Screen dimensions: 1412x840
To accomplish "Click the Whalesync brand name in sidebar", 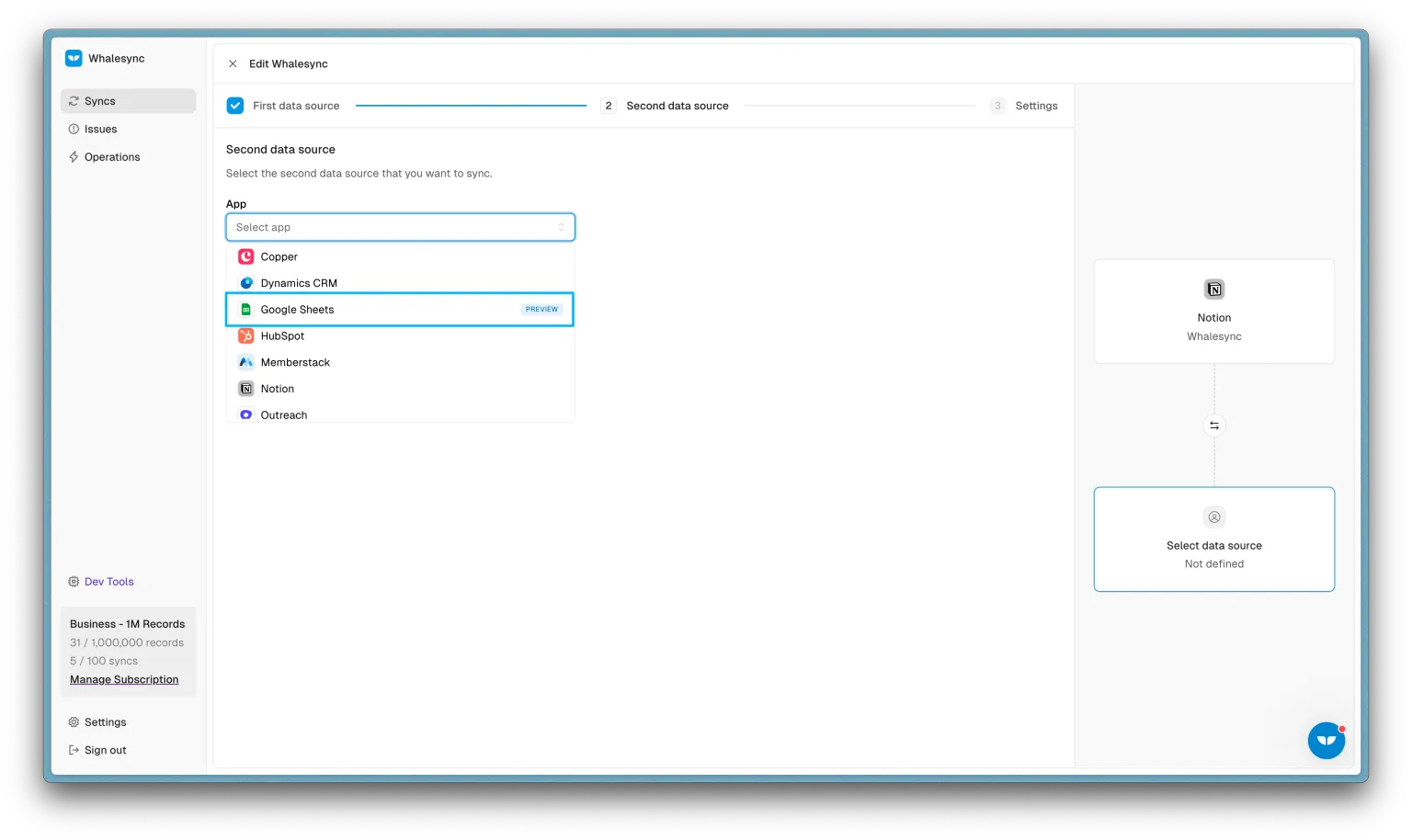I will tap(117, 58).
